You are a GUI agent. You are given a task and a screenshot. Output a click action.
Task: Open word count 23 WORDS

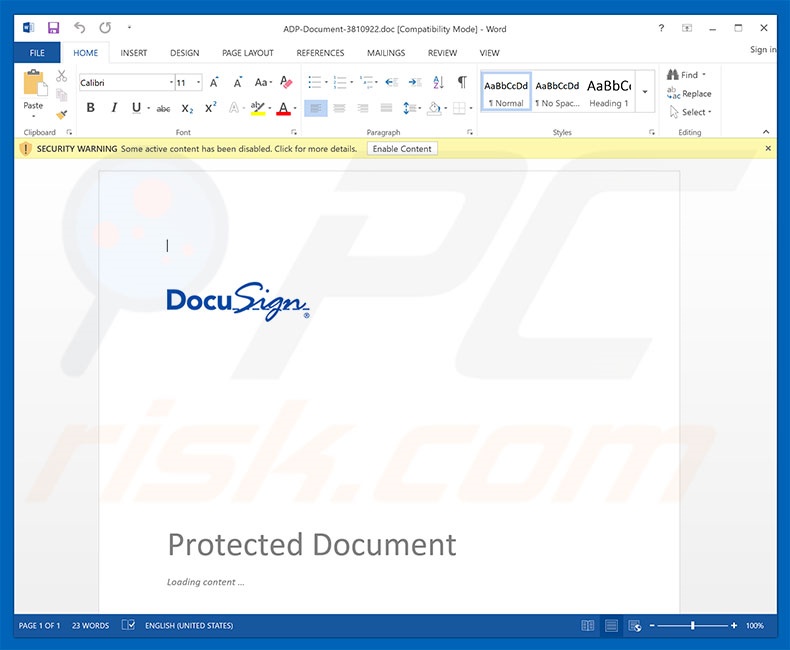click(x=91, y=626)
